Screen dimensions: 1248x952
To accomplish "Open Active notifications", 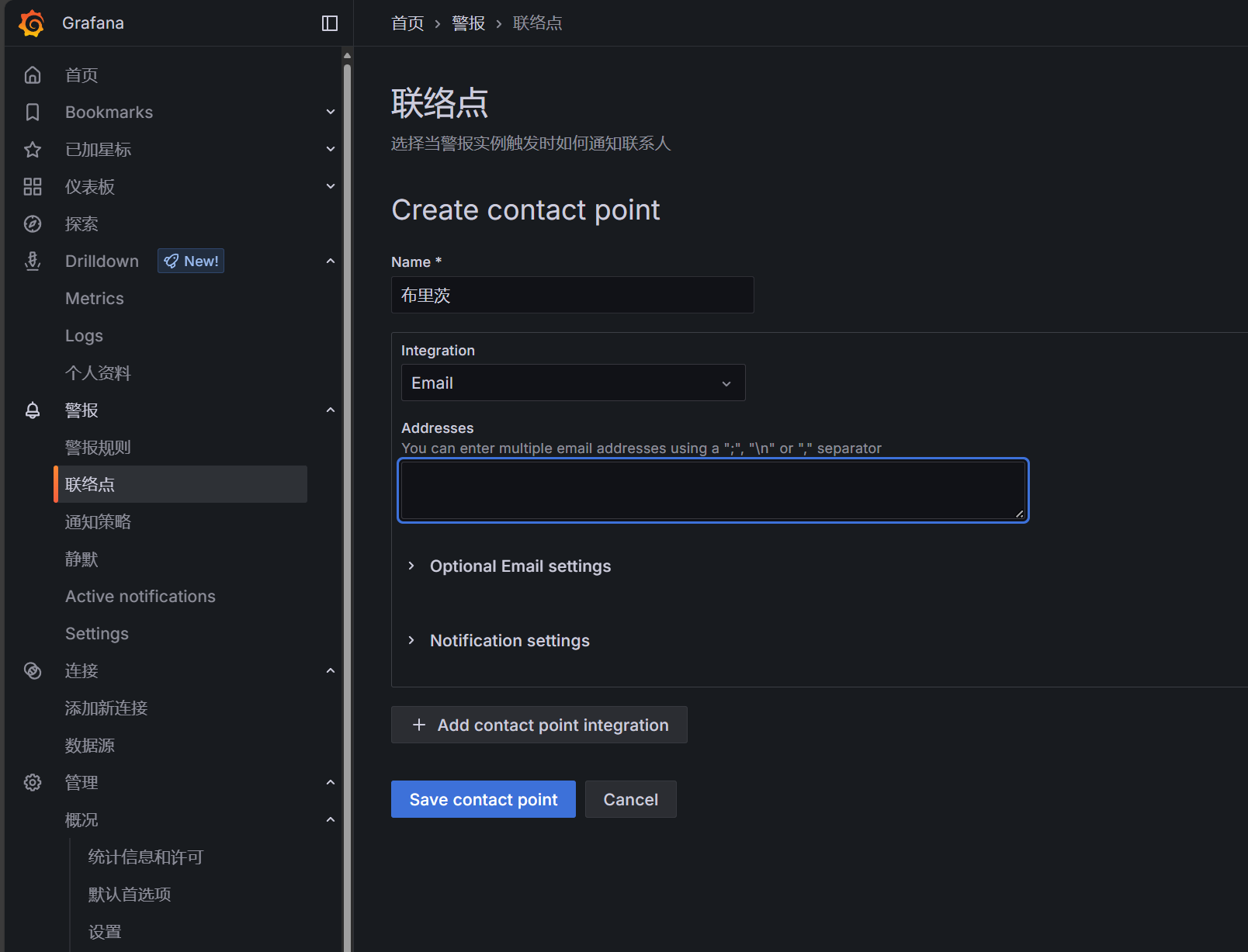I will [x=140, y=597].
